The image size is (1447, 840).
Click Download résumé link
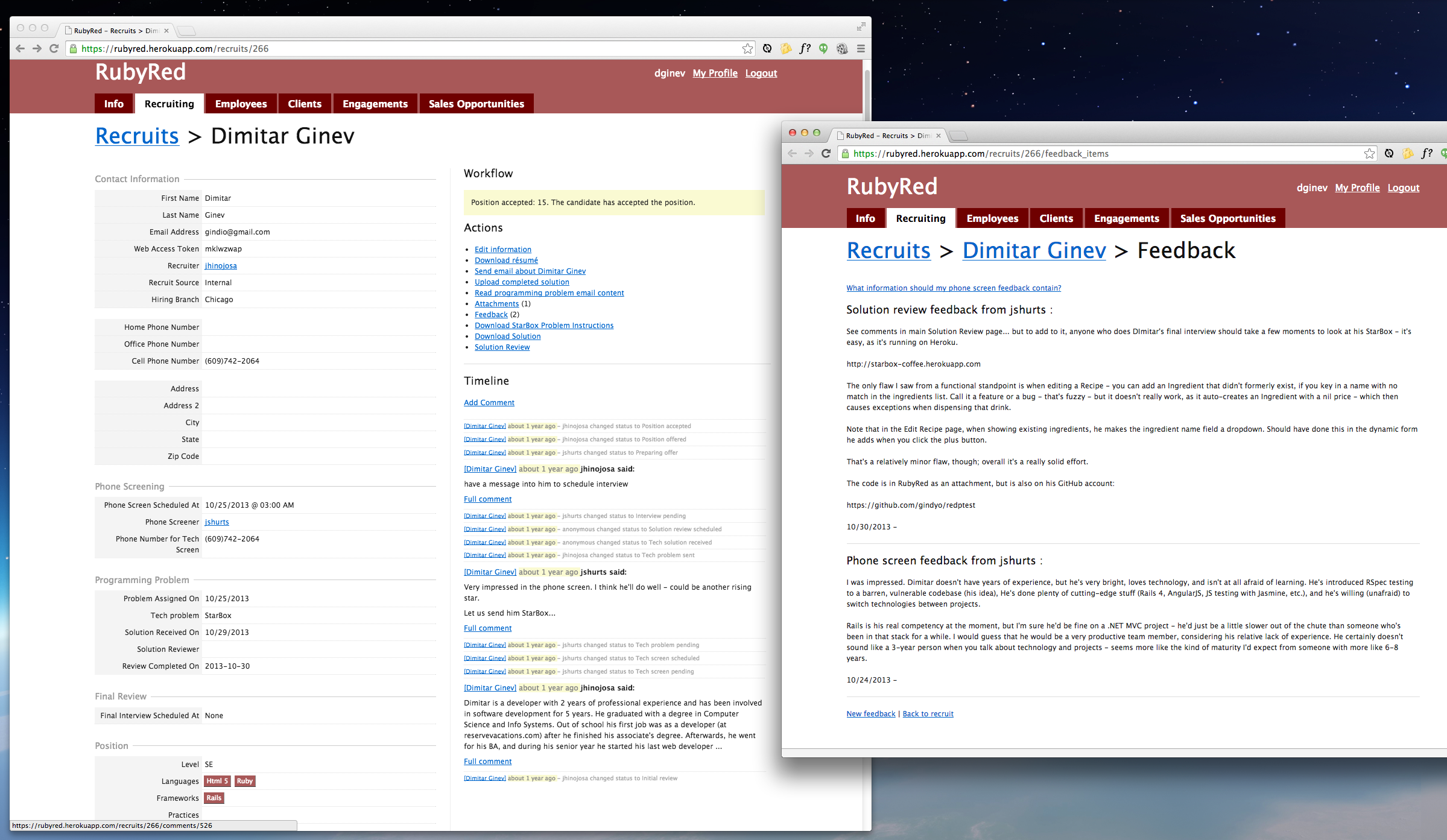click(x=506, y=261)
